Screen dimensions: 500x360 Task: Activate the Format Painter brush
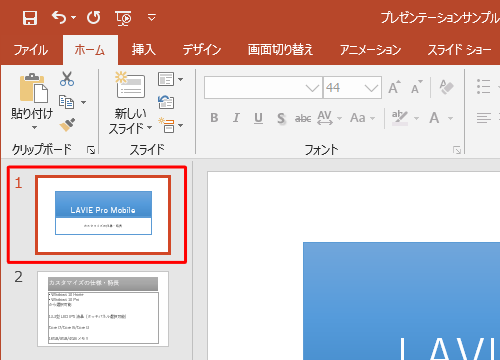coord(67,125)
